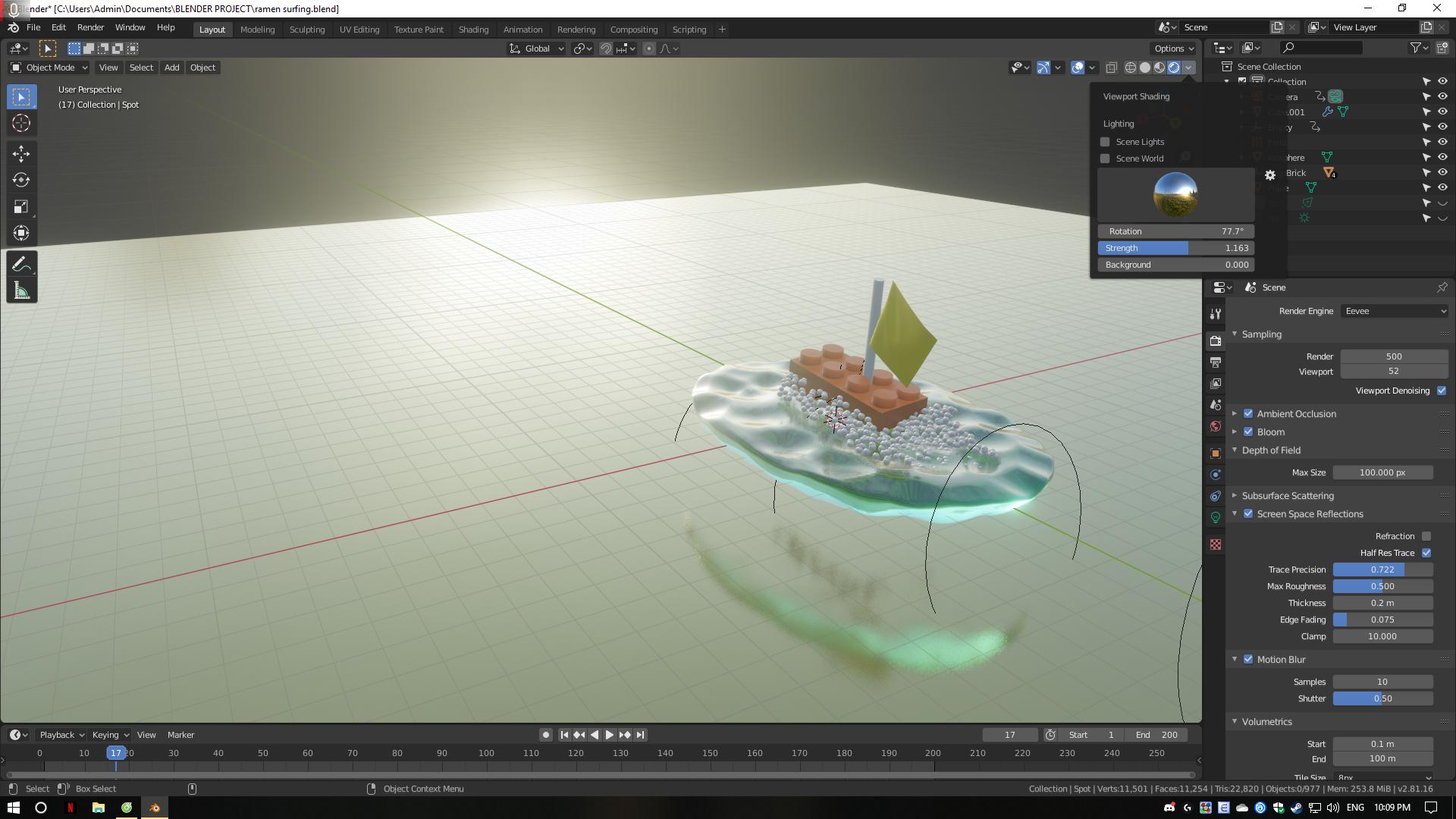
Task: Open the World properties tab
Action: [x=1216, y=426]
